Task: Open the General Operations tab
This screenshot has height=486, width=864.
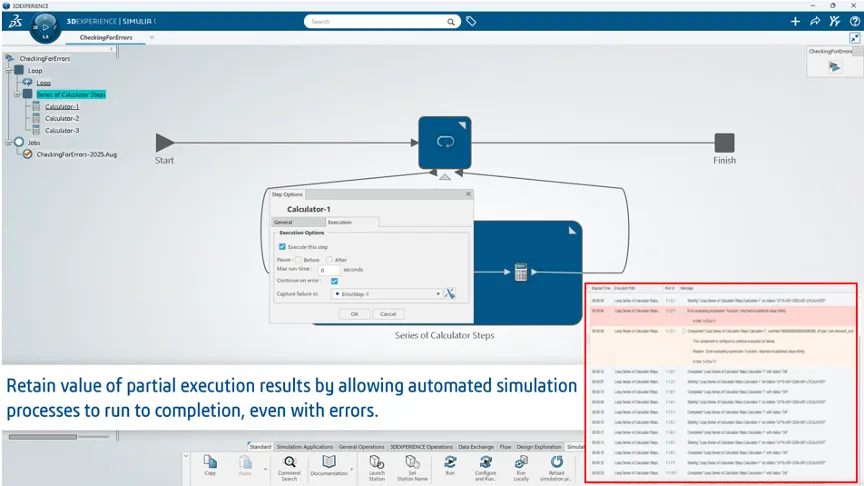Action: (361, 446)
